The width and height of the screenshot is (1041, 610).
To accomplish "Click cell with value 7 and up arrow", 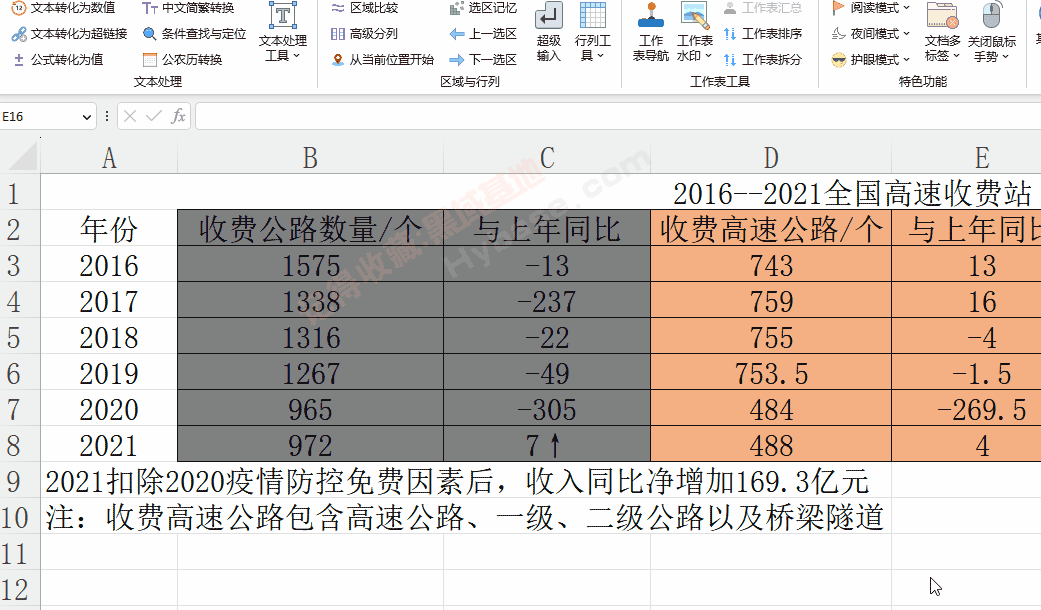I will tap(547, 445).
